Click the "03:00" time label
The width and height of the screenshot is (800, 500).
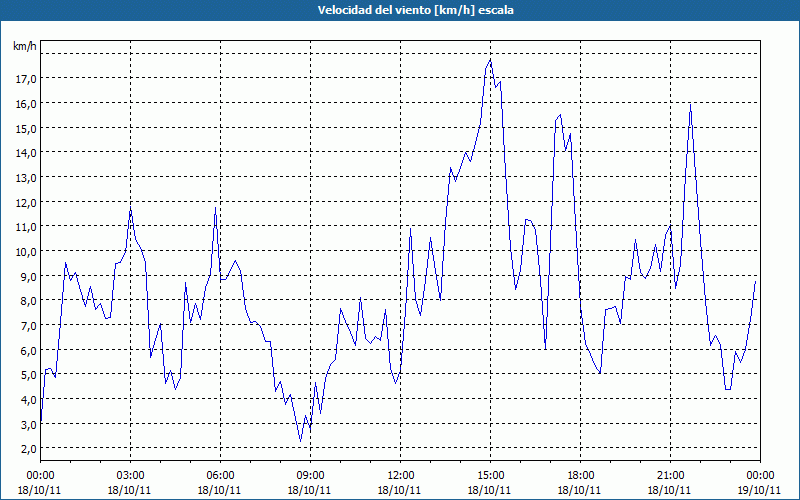click(x=130, y=476)
